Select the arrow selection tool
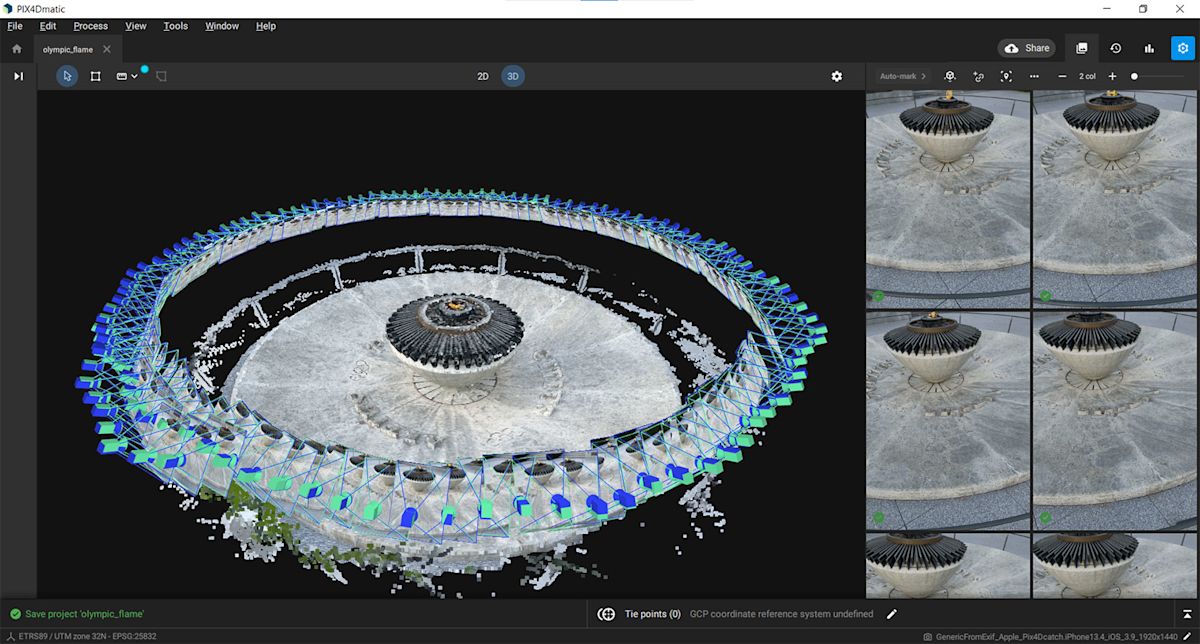Viewport: 1200px width, 644px height. [66, 75]
